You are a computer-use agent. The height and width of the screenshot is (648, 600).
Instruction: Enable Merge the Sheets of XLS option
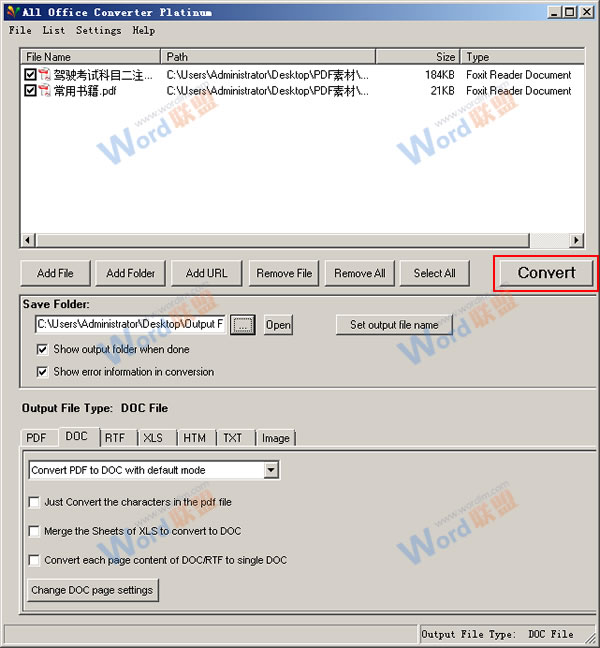coord(34,531)
